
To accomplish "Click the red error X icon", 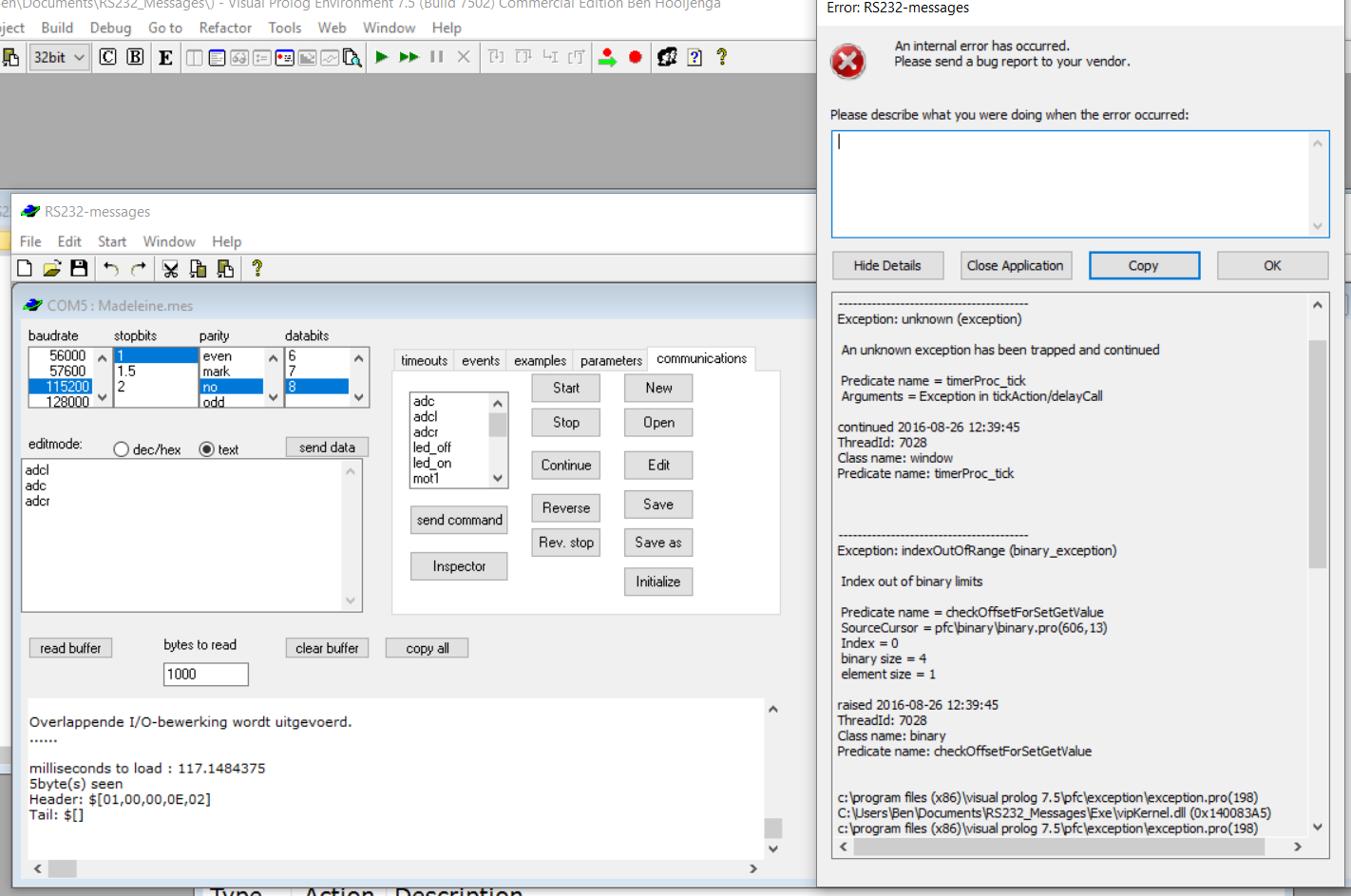I will pos(847,62).
